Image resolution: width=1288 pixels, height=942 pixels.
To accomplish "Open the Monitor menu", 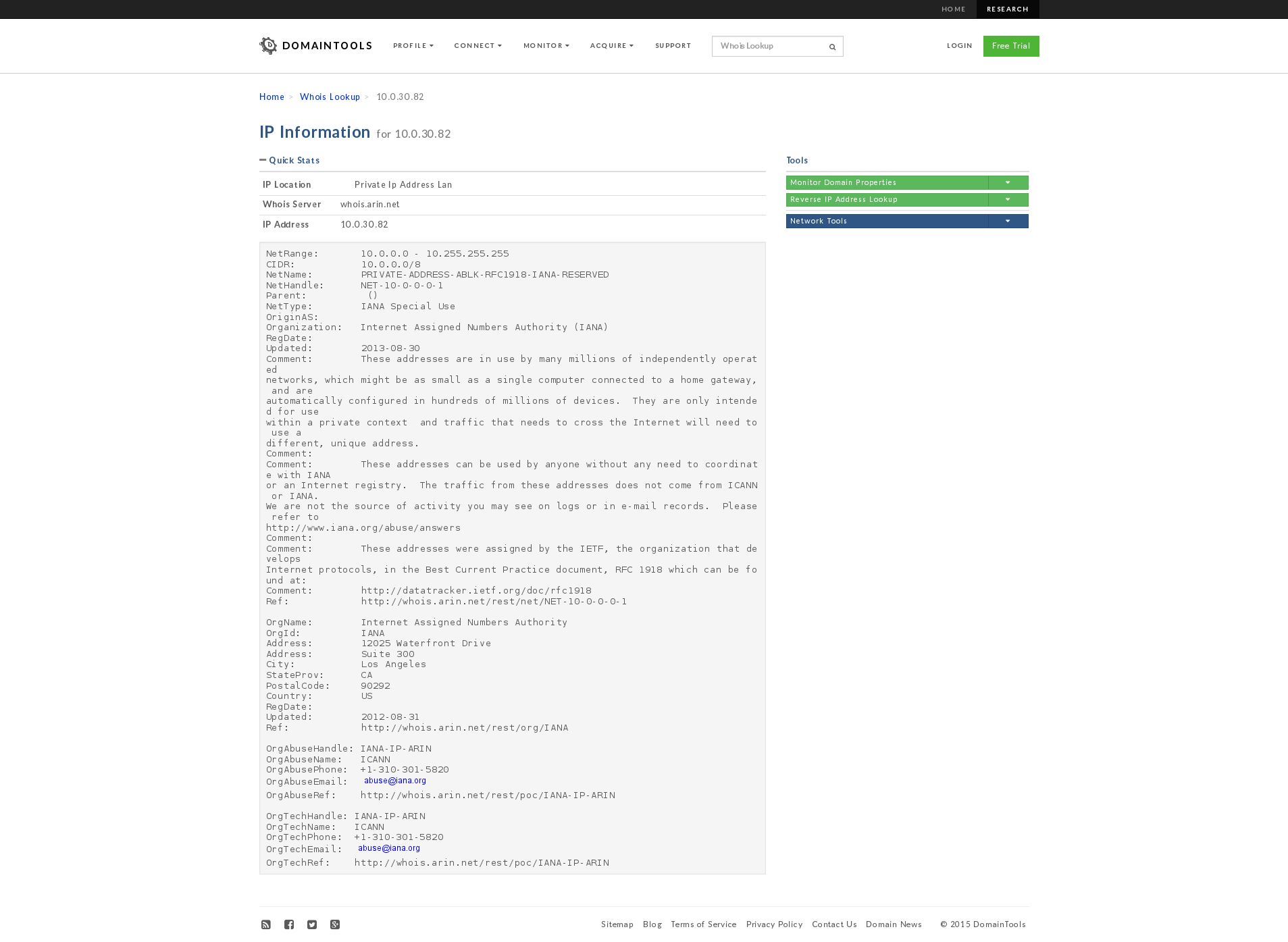I will (x=546, y=46).
